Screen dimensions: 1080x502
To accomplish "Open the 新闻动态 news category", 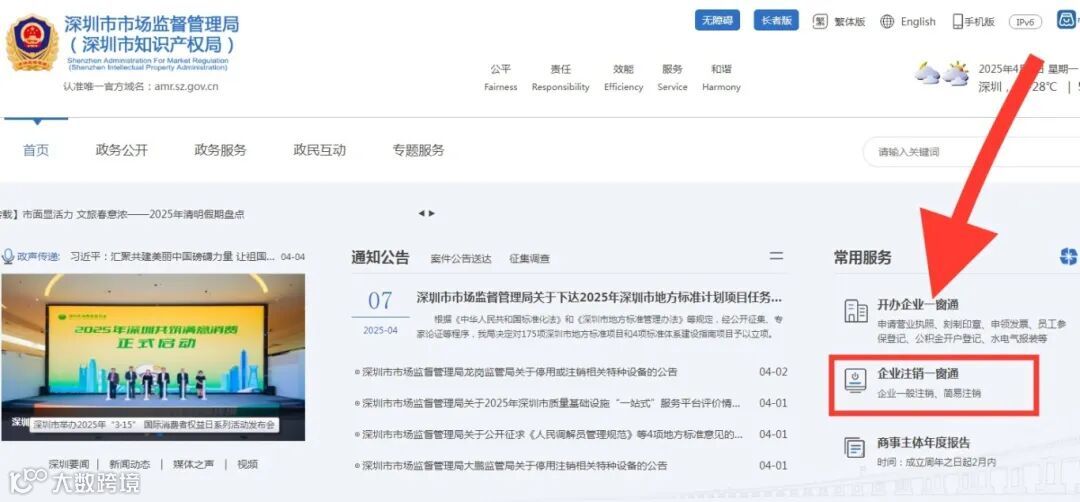I will pos(129,464).
